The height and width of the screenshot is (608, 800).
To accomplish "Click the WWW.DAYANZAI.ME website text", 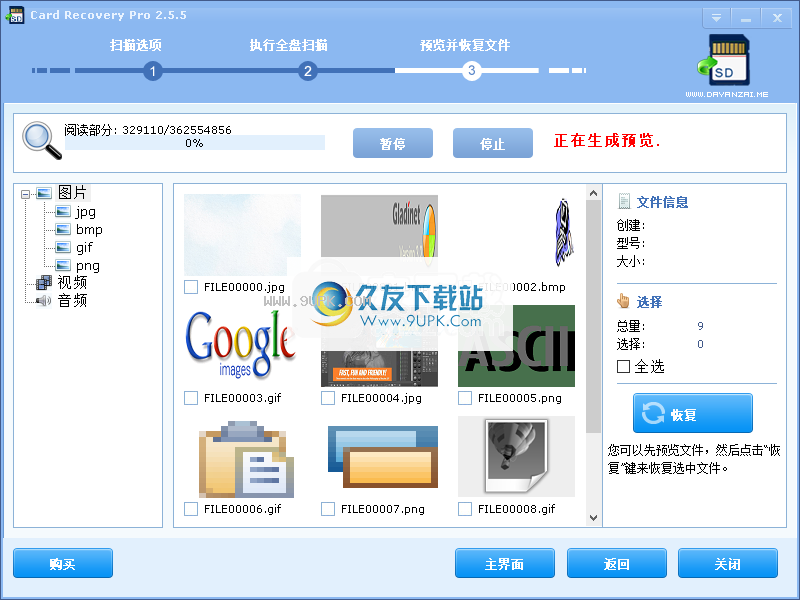I will (727, 94).
